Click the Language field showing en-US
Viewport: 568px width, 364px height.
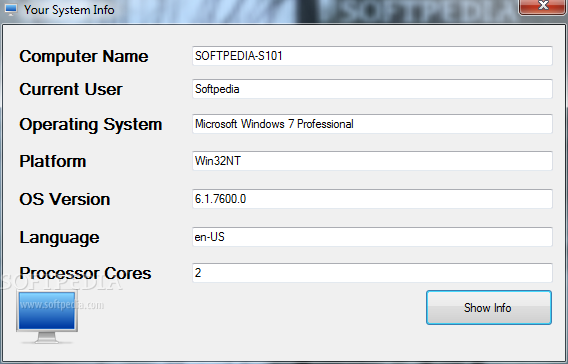372,237
